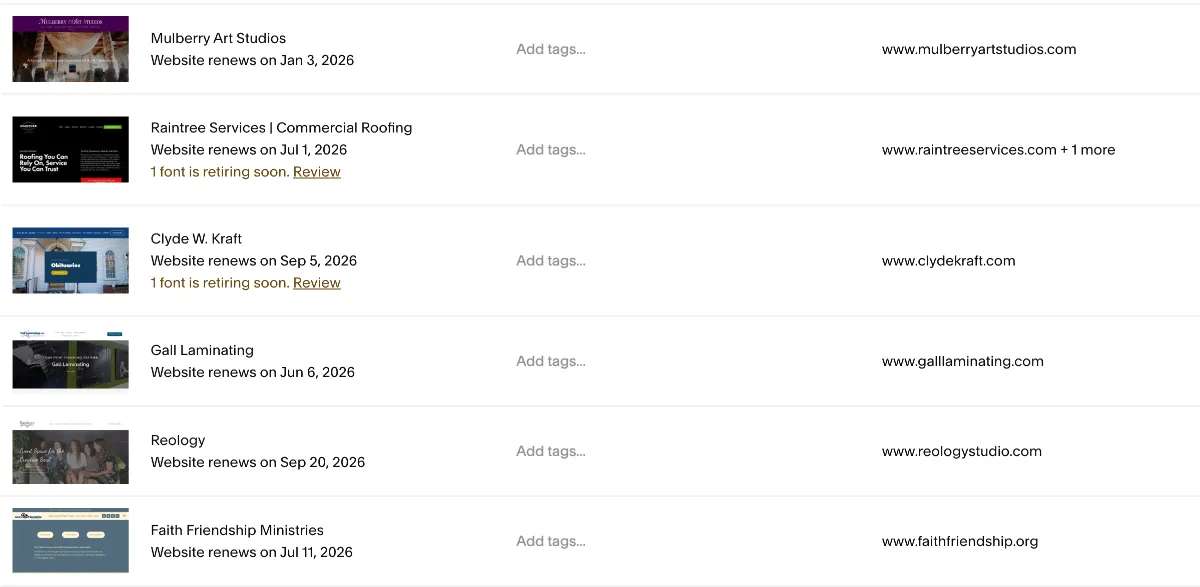The image size is (1200, 587).
Task: Open the Faith Friendship Ministries site thumbnail
Action: pos(70,541)
